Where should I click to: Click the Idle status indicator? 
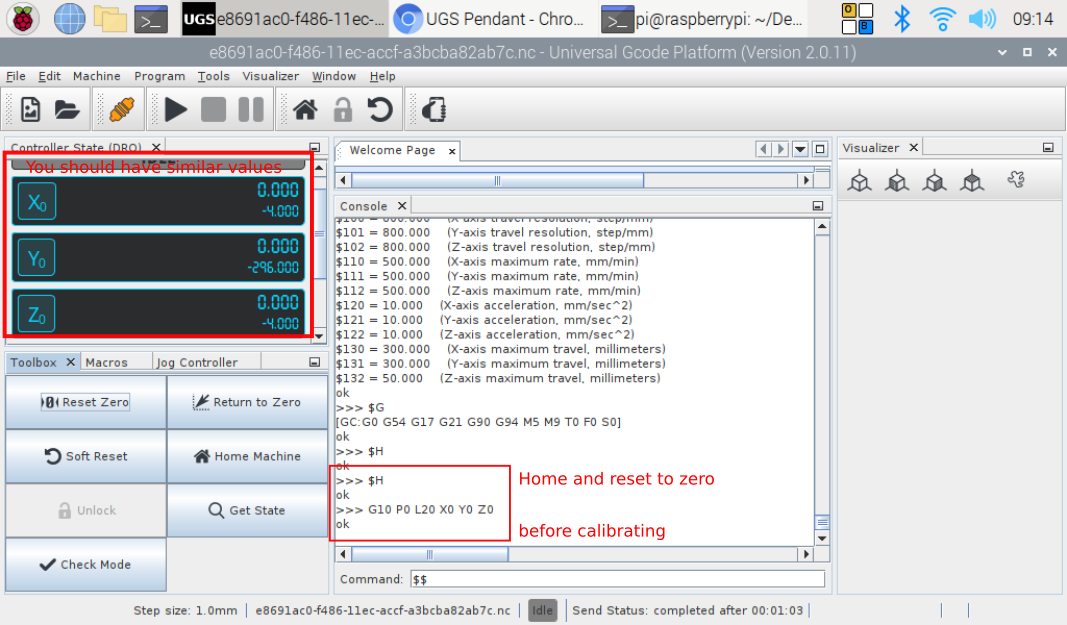tap(542, 610)
